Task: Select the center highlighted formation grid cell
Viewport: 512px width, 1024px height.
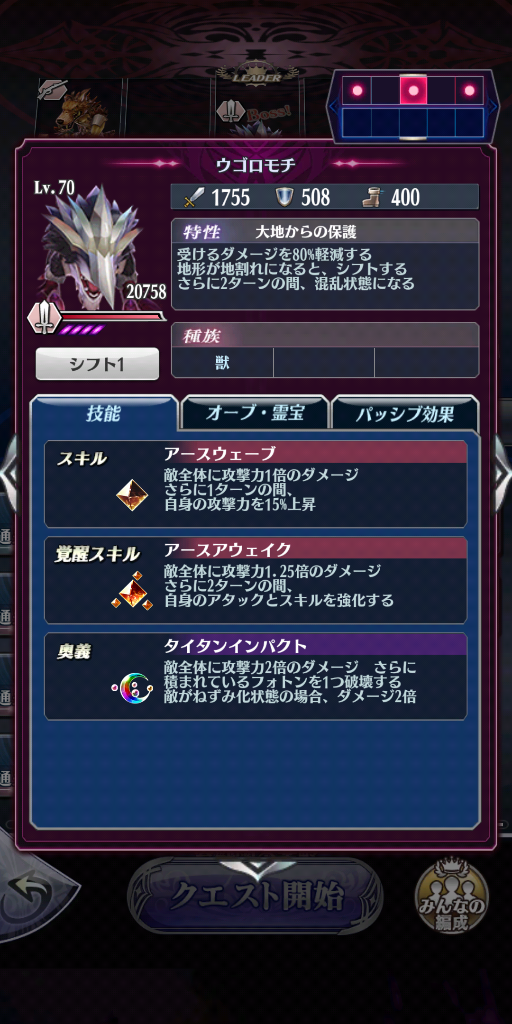Action: tap(413, 90)
